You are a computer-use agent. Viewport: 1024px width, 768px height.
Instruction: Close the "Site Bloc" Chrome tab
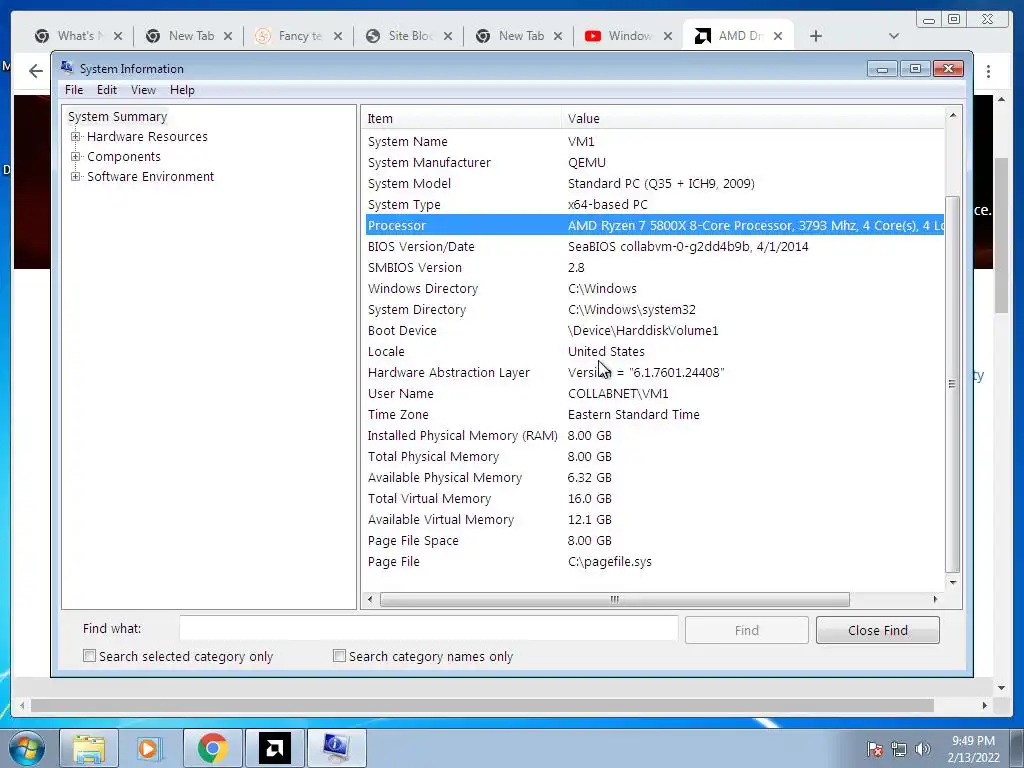pyautogui.click(x=447, y=36)
